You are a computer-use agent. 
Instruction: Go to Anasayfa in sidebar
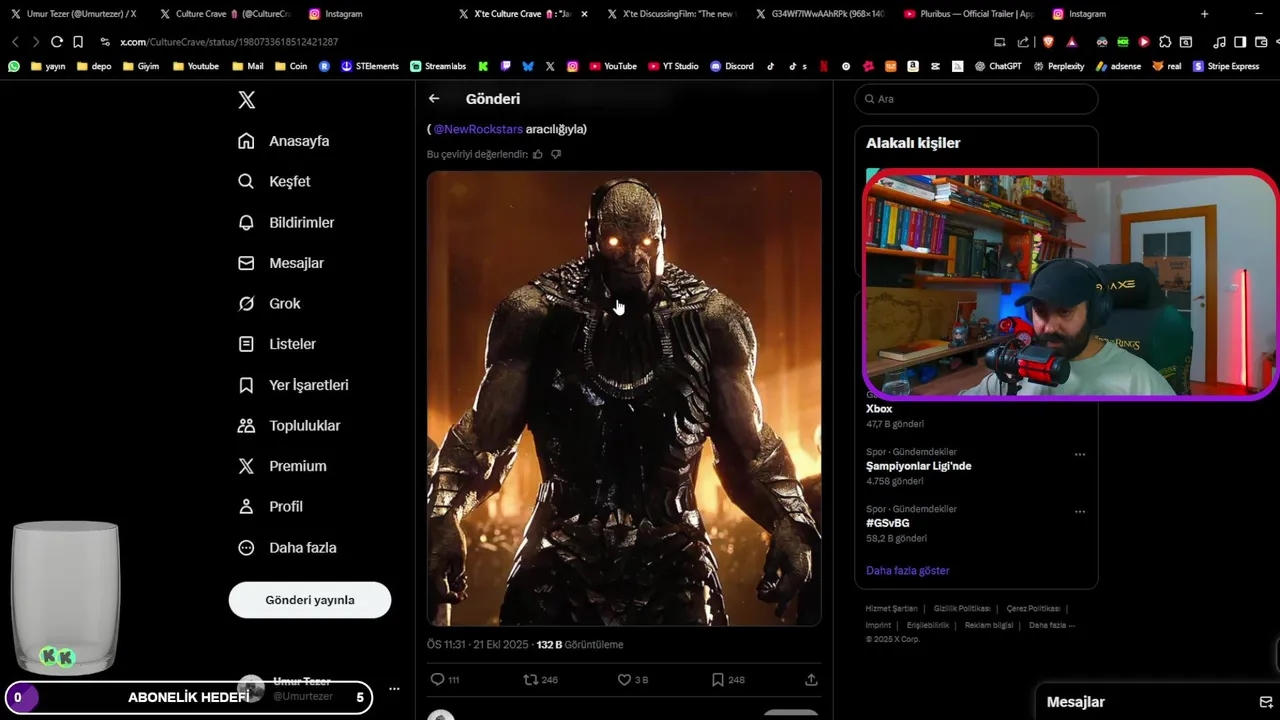coord(284,141)
